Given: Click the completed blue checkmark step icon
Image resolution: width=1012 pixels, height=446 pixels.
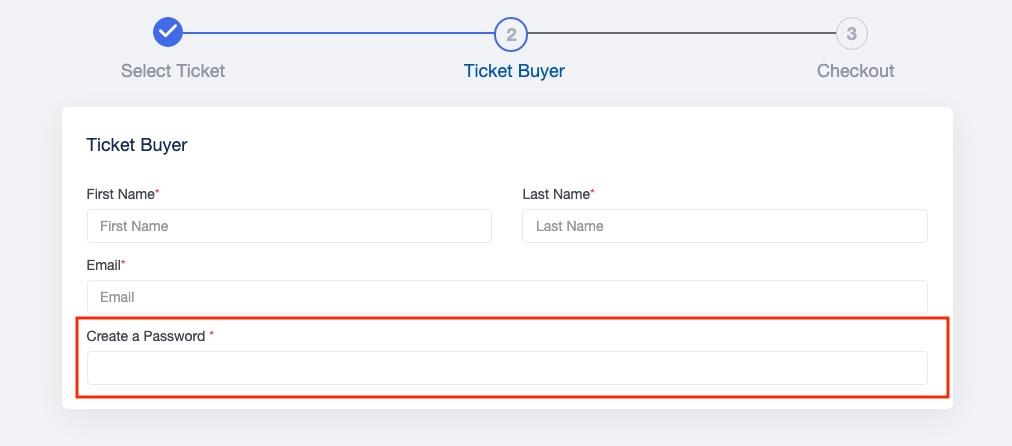Looking at the screenshot, I should 168,32.
